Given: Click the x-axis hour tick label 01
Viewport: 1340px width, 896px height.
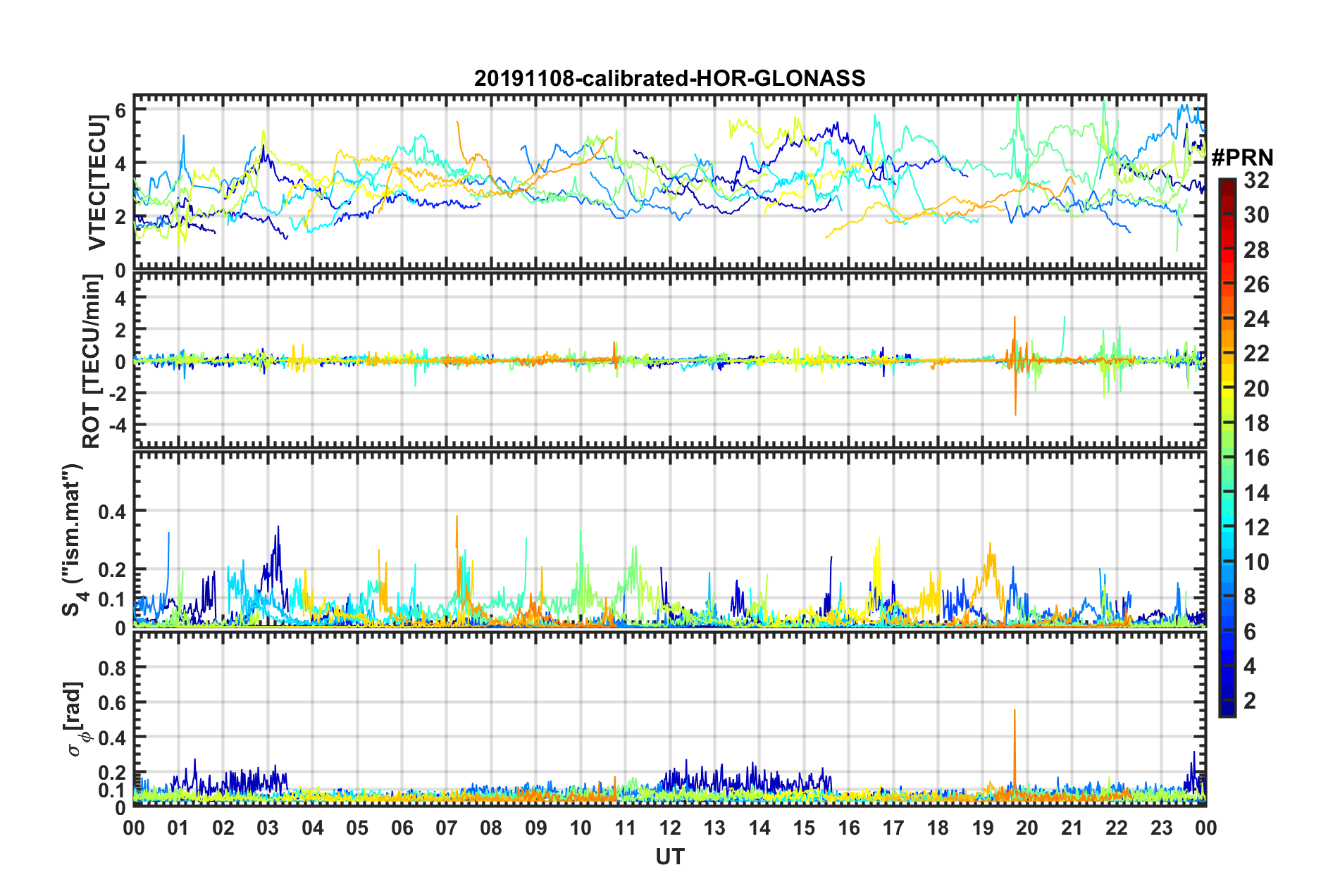Looking at the screenshot, I should 178,828.
